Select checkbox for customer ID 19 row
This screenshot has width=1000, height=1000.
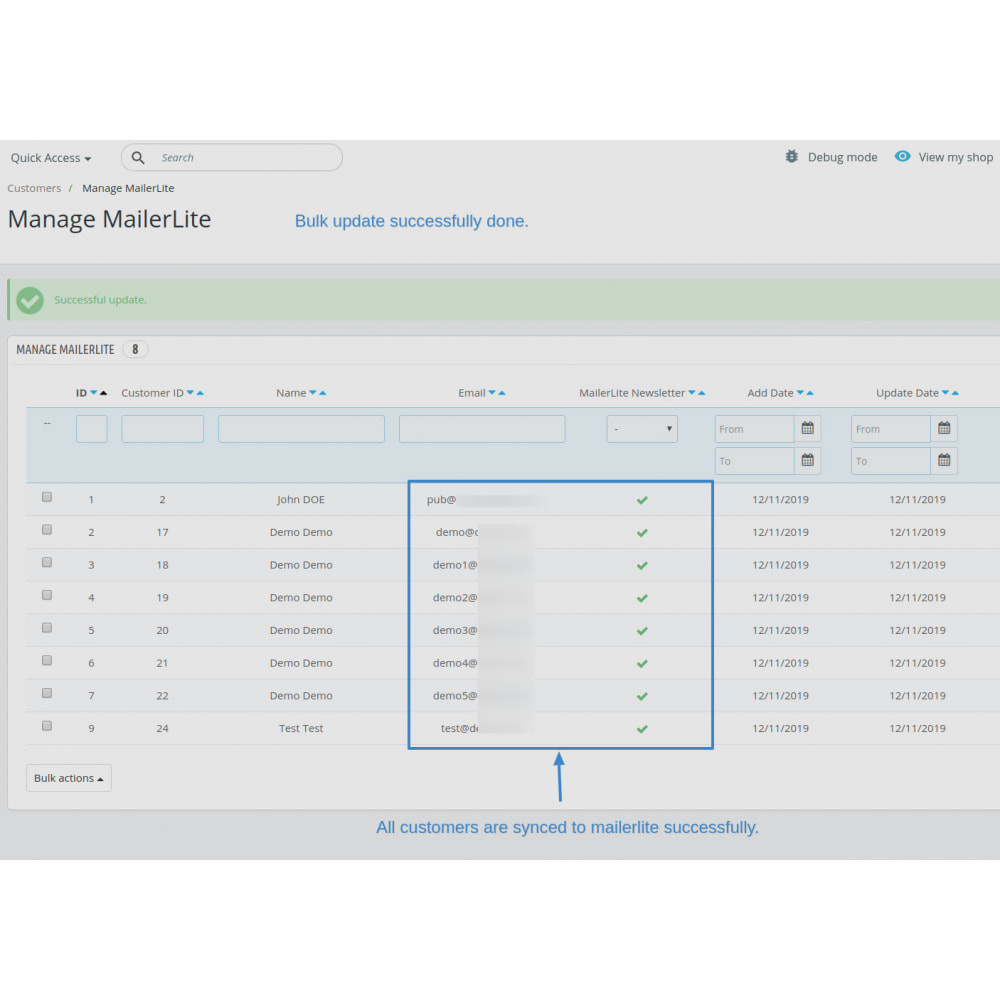[x=47, y=595]
